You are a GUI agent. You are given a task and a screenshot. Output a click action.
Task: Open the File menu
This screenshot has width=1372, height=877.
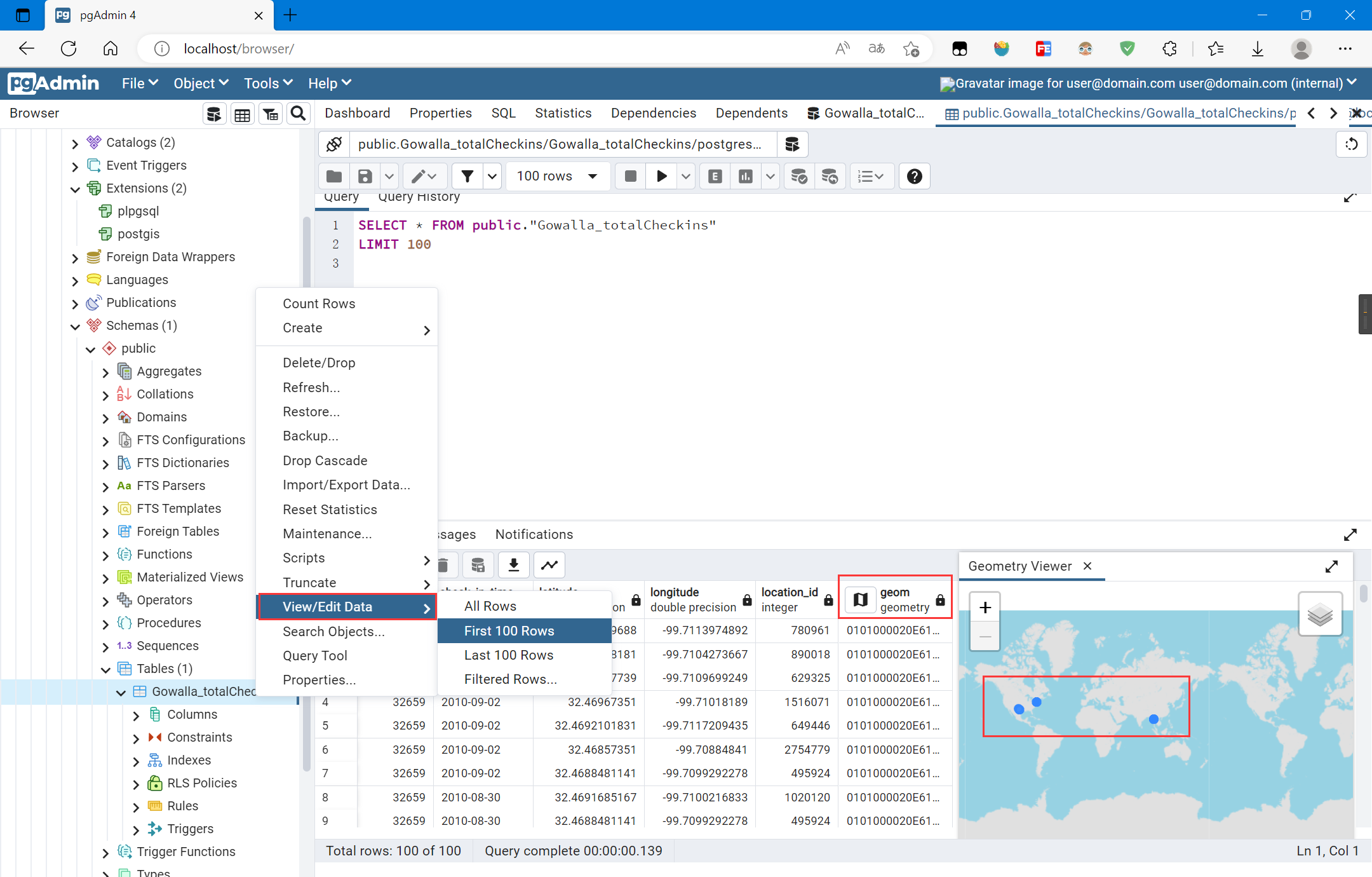click(x=140, y=83)
